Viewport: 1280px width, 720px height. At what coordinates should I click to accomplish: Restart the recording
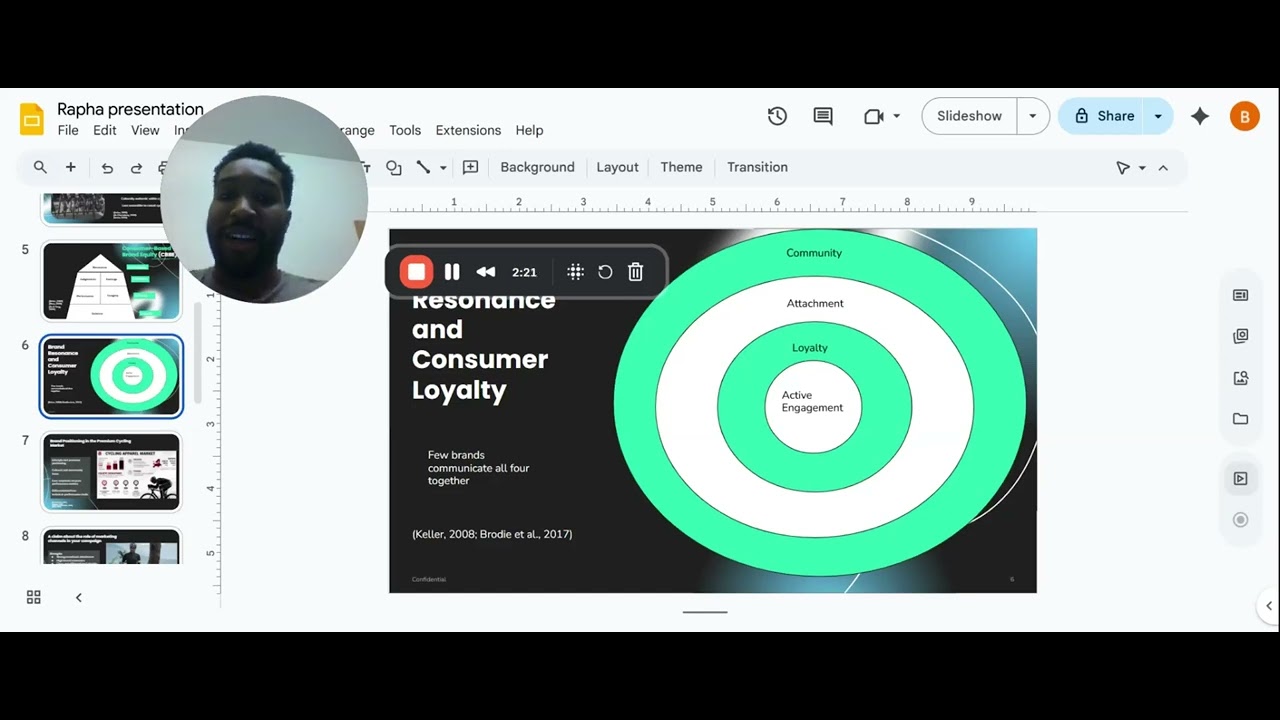click(605, 272)
